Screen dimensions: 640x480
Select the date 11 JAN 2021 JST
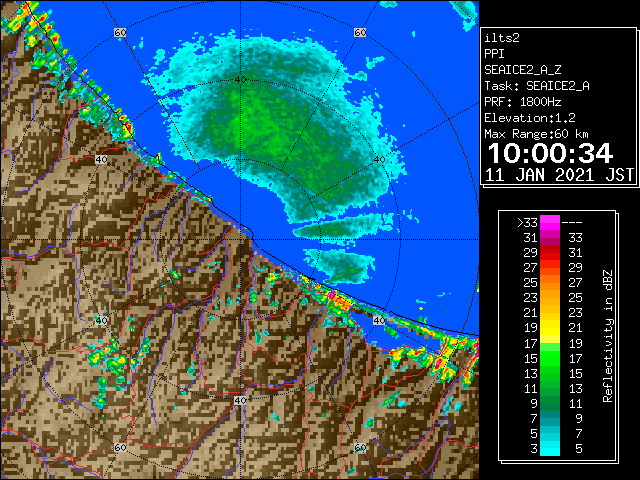559,175
